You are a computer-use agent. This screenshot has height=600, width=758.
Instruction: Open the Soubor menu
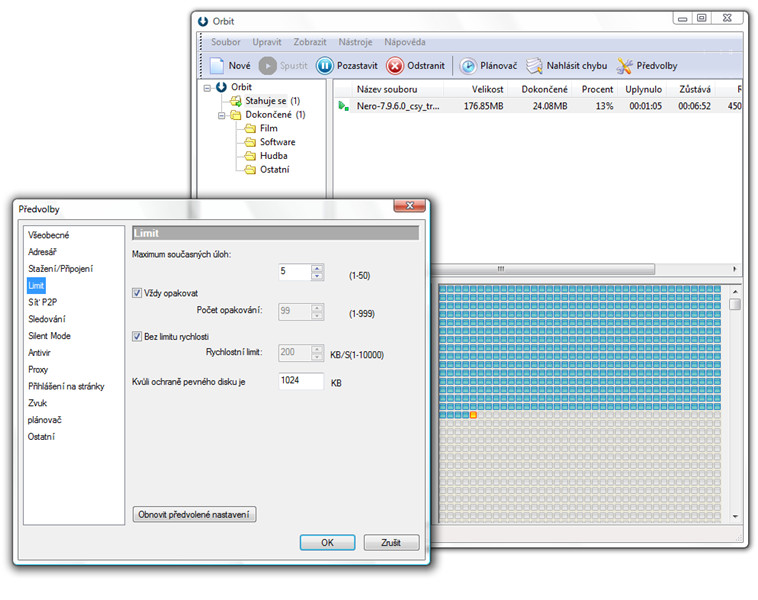coord(226,42)
